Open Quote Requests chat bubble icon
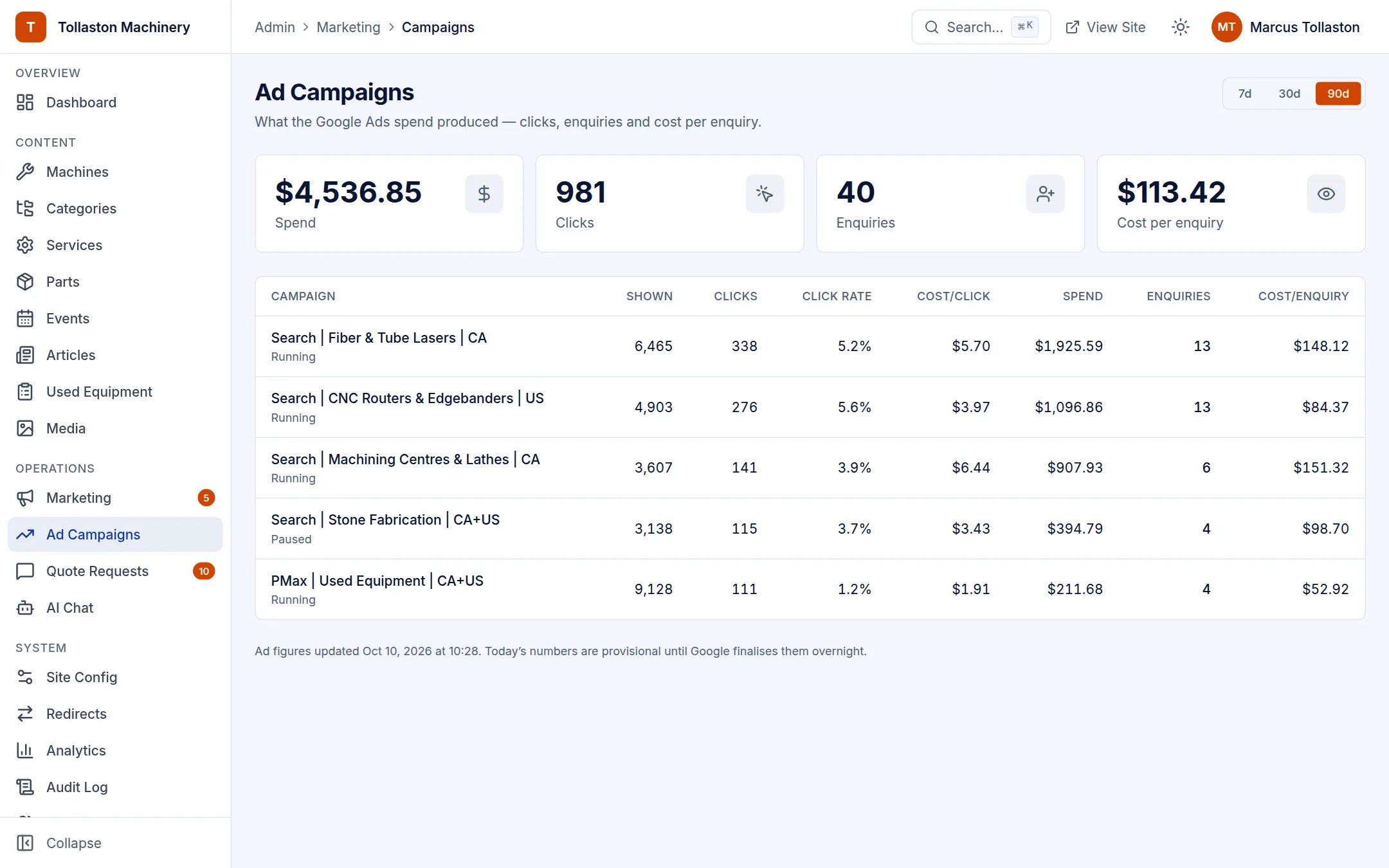 [x=25, y=571]
